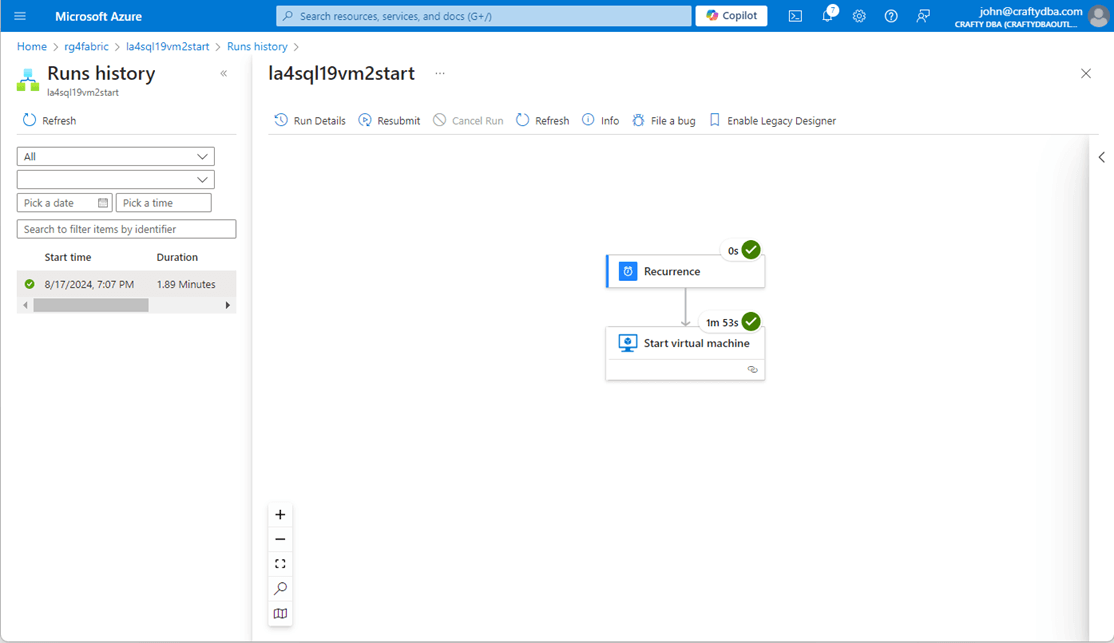The image size is (1114, 643).
Task: Open the canvas search magnifier
Action: click(x=281, y=588)
